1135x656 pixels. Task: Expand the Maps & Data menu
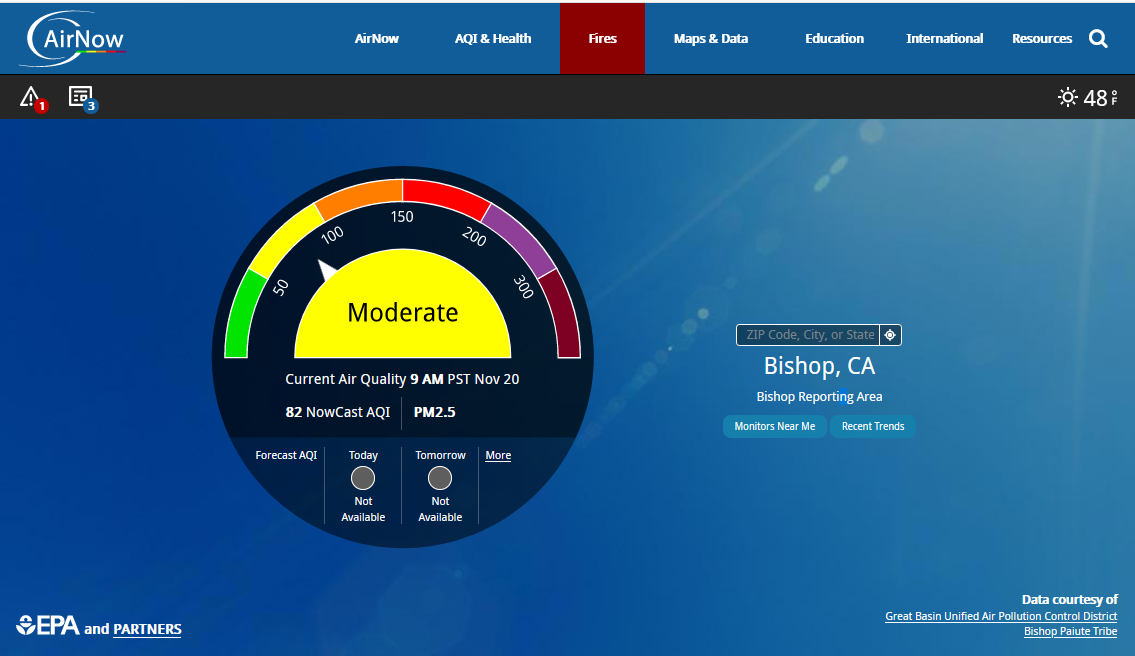(710, 39)
